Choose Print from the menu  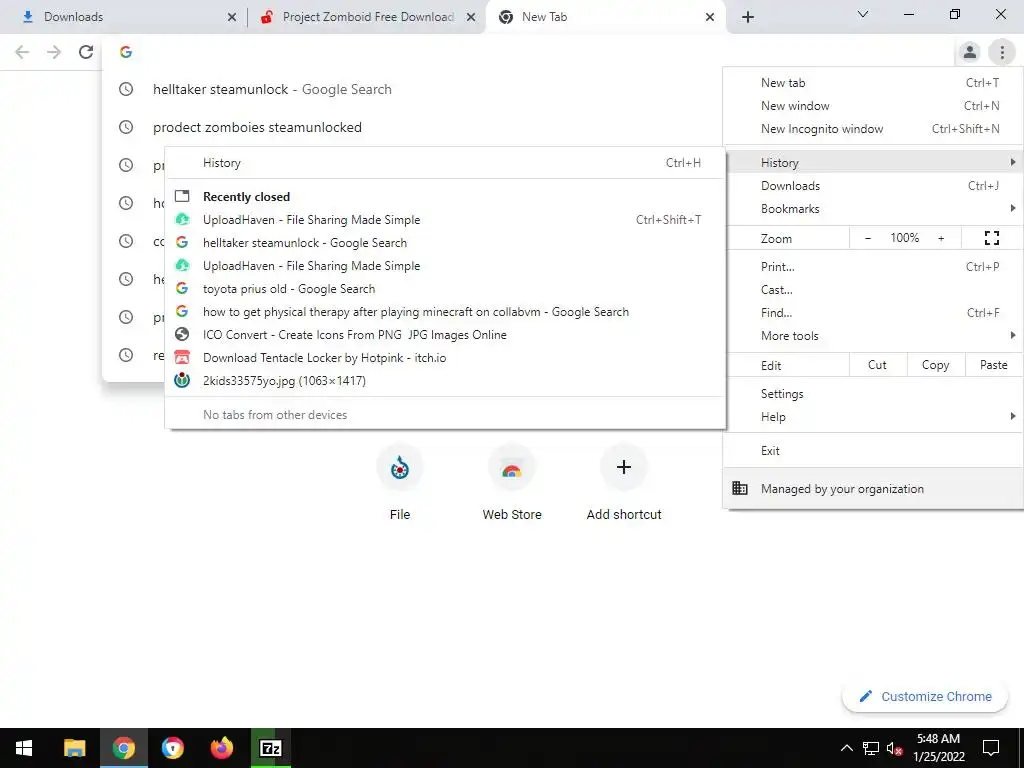click(x=873, y=266)
